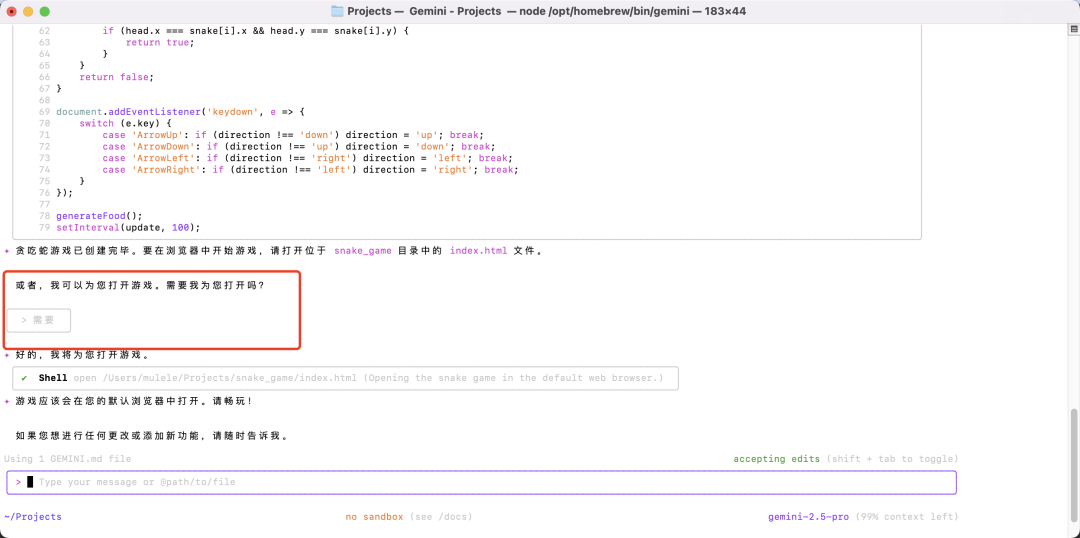Zoom the window with the green button
Image resolution: width=1080 pixels, height=538 pixels.
tap(45, 12)
